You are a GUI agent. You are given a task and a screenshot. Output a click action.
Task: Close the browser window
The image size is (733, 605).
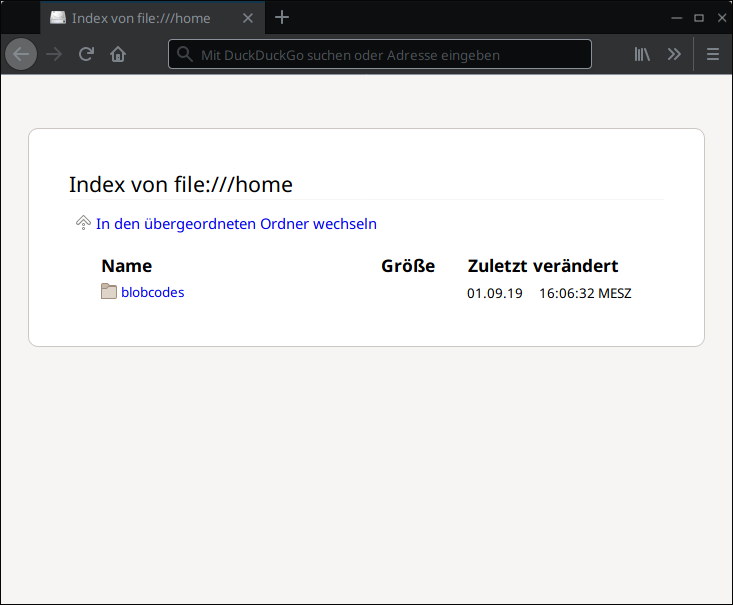coord(722,18)
